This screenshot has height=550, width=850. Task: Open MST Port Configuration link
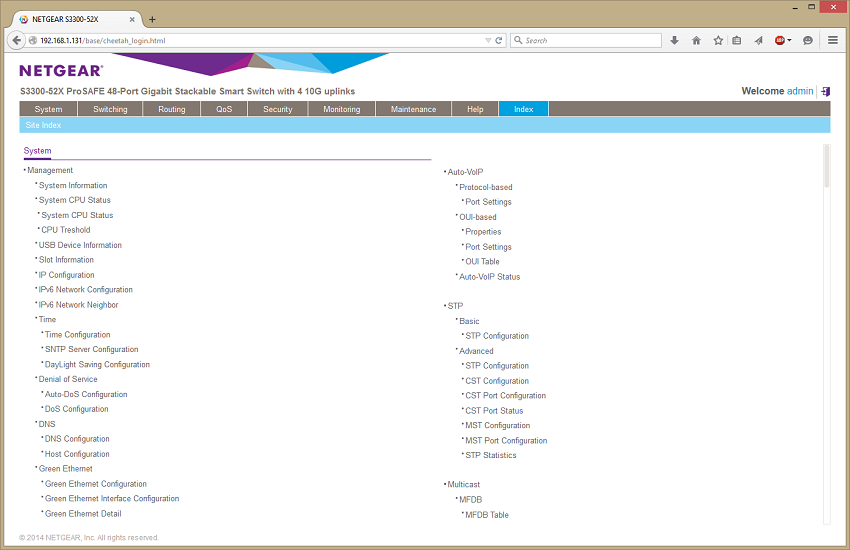coord(506,440)
